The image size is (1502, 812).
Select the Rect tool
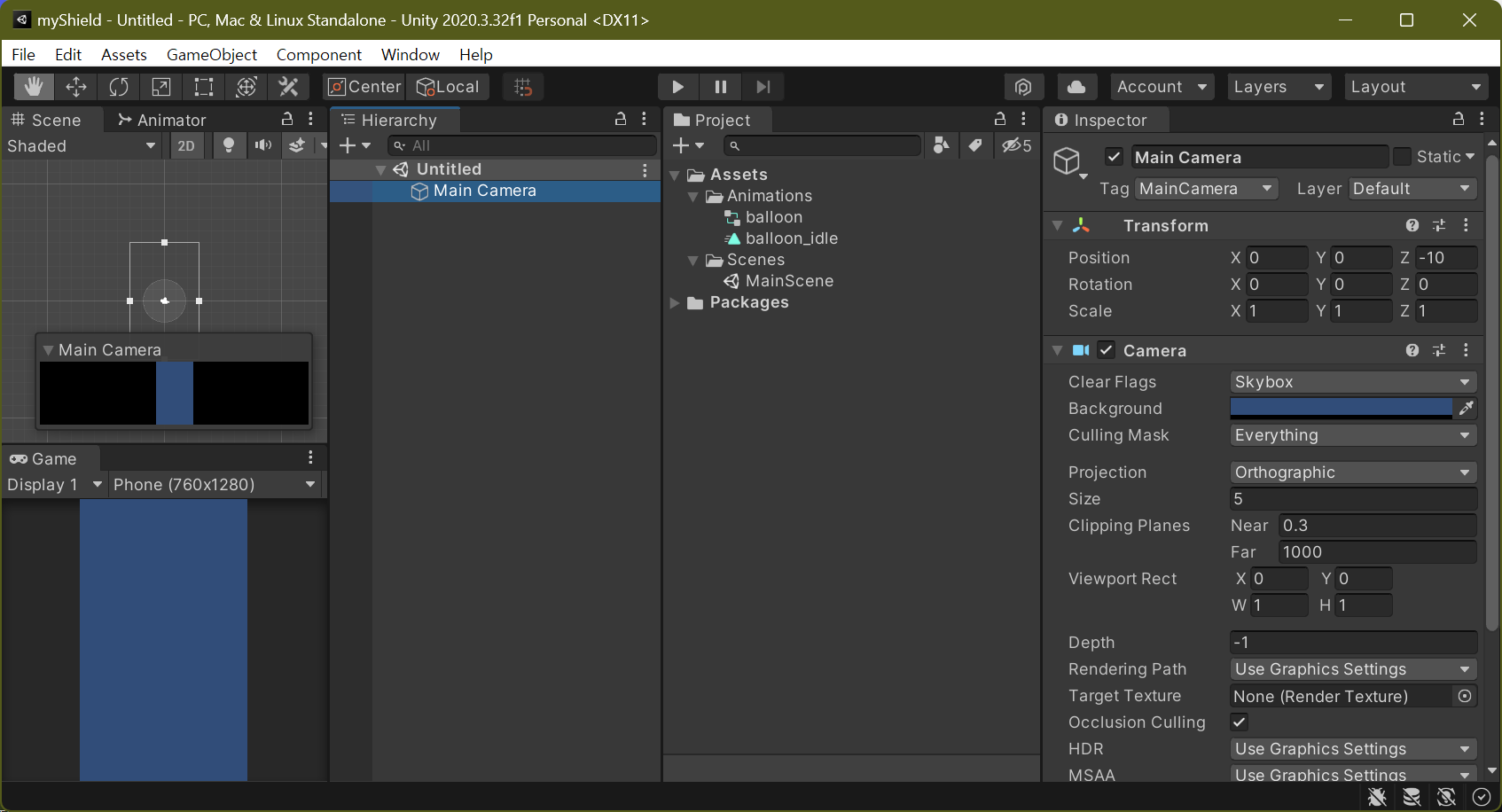coord(204,87)
